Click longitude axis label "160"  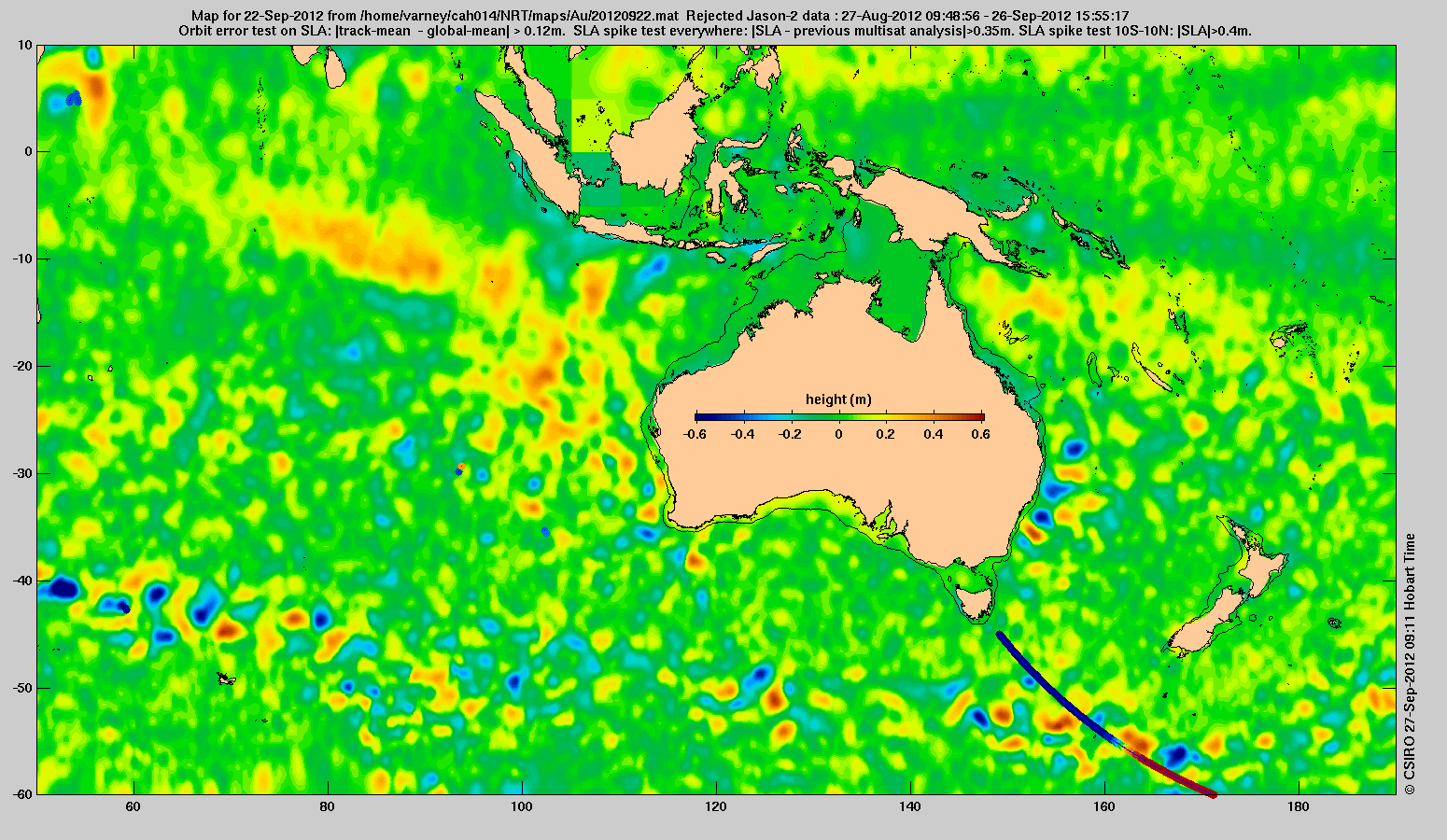click(x=1104, y=806)
